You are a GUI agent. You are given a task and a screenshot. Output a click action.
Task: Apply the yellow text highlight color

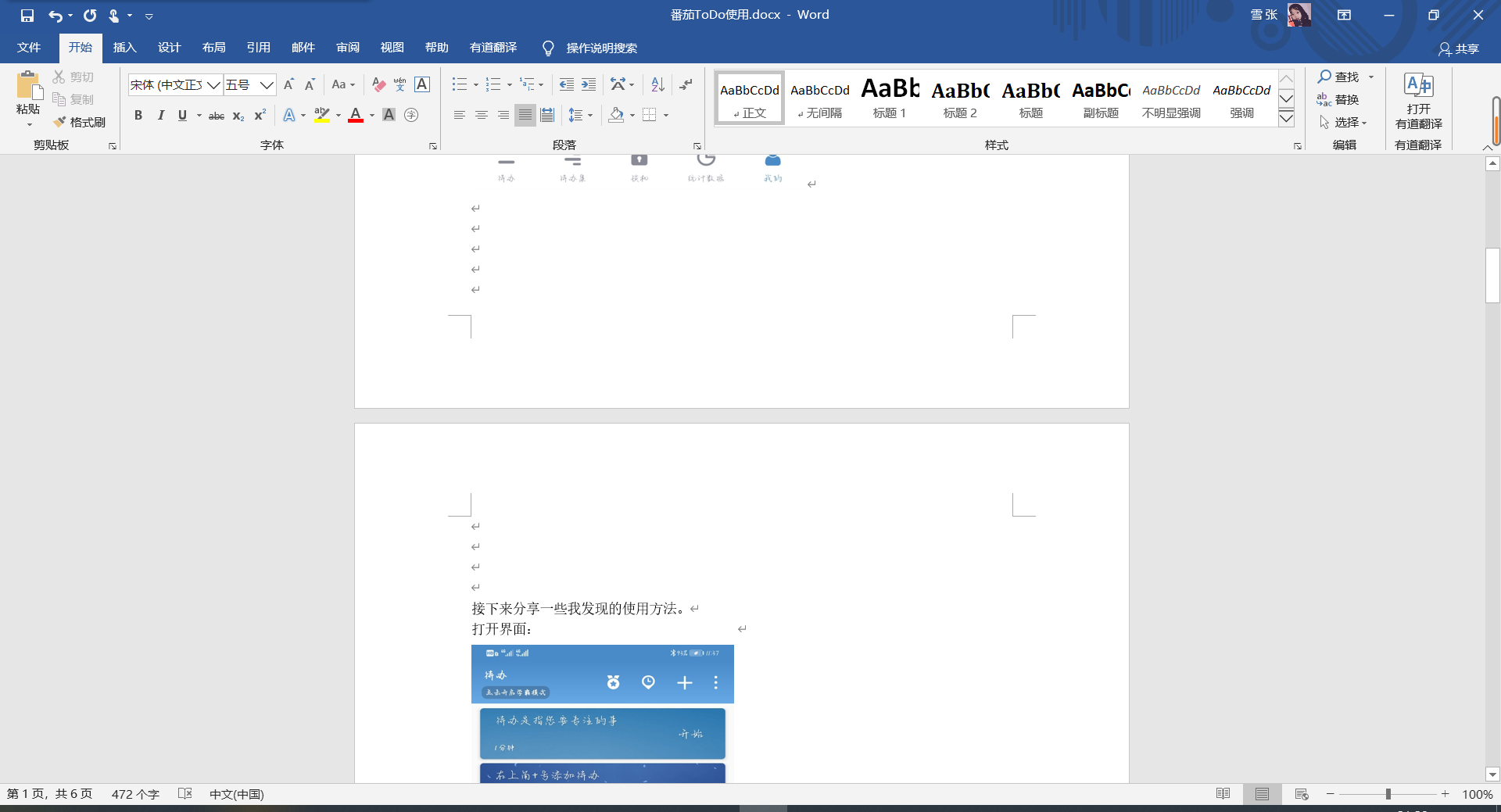tap(321, 115)
